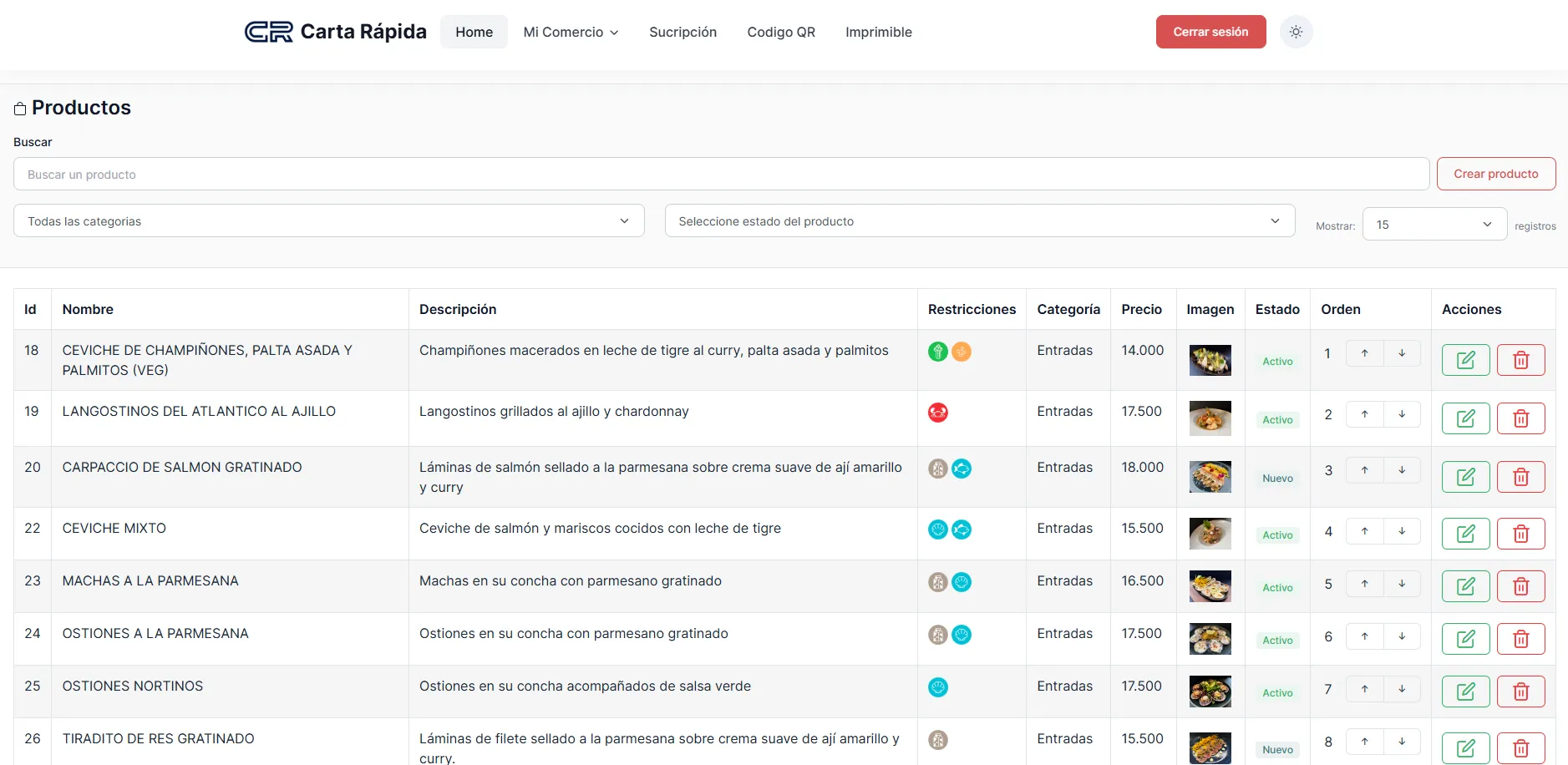Change the Mostrar records count dropdown
The image size is (1568, 765).
click(x=1434, y=225)
